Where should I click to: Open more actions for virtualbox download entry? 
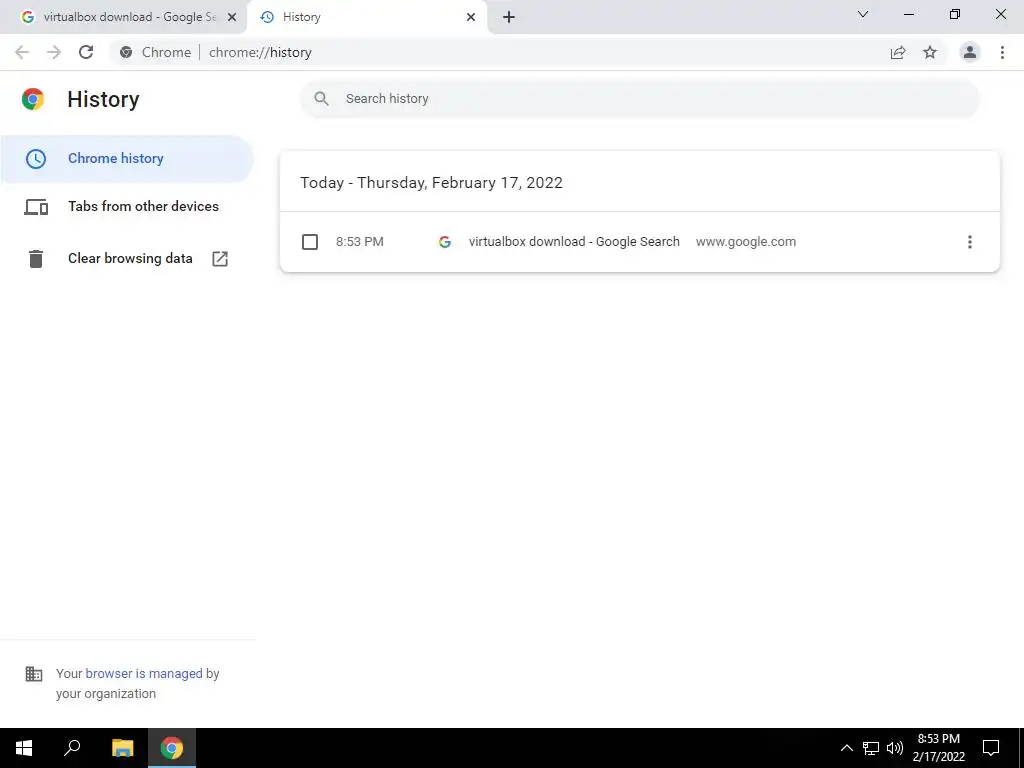[970, 242]
